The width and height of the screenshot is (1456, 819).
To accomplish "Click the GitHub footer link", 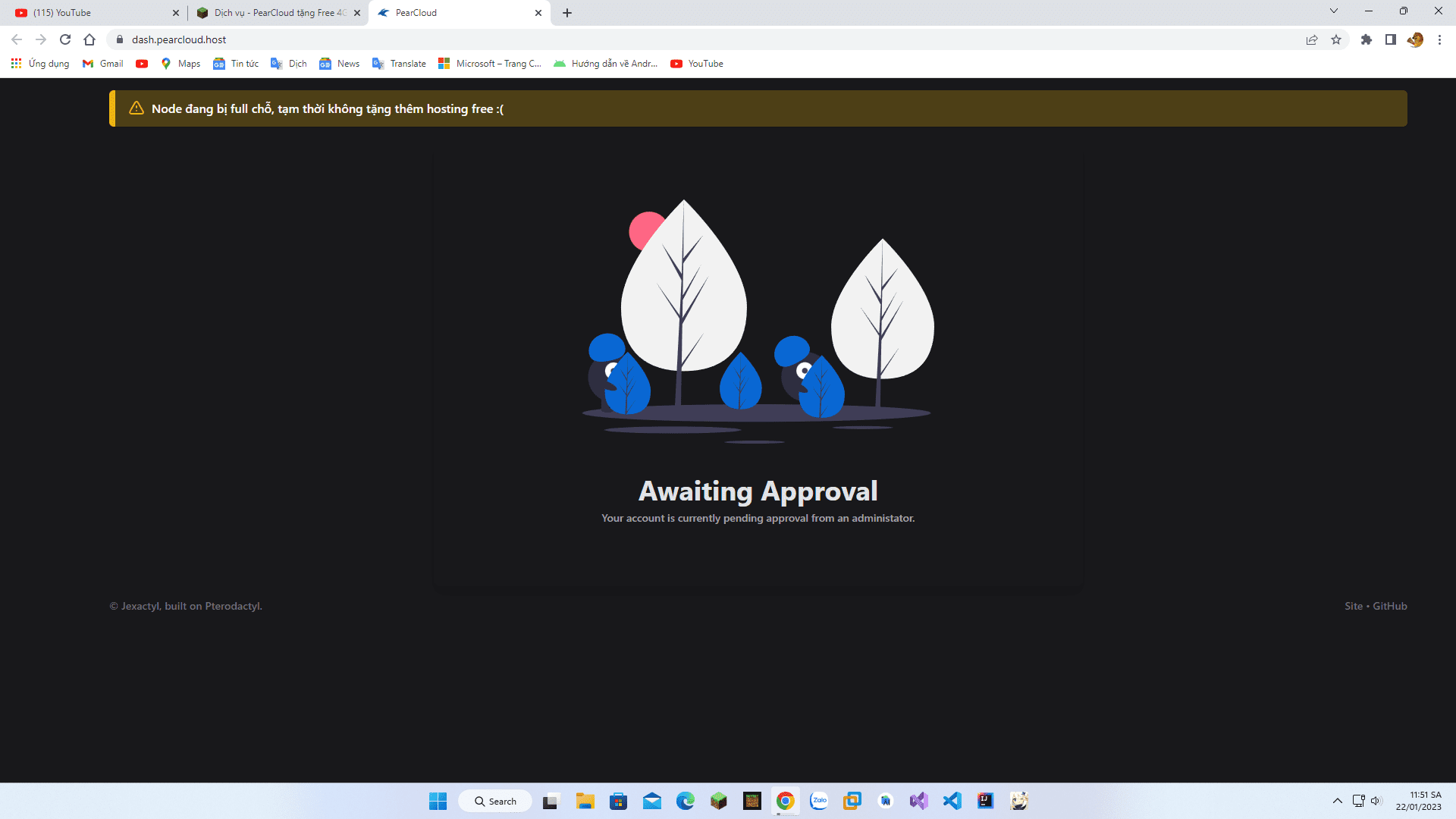I will click(x=1390, y=606).
